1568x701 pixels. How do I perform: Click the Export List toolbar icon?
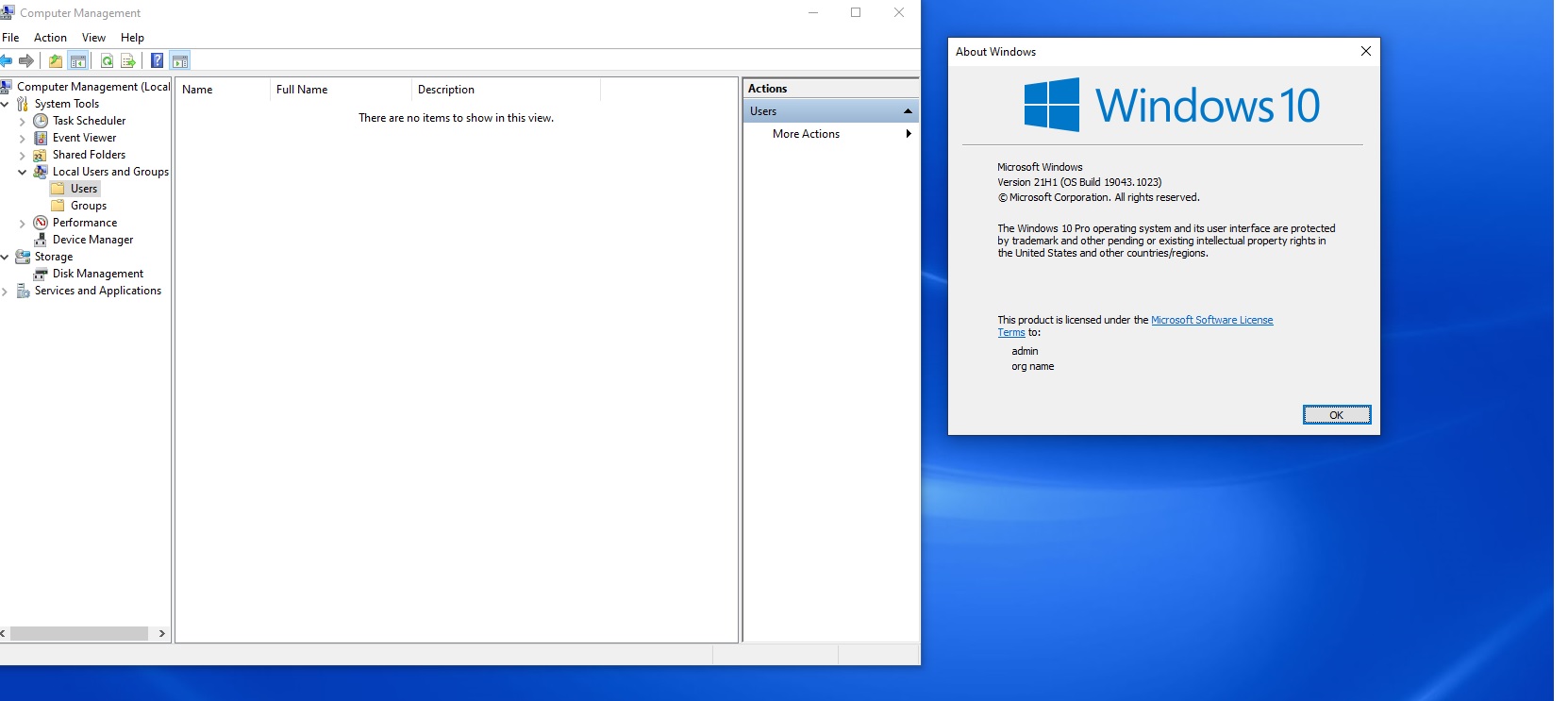(x=128, y=61)
